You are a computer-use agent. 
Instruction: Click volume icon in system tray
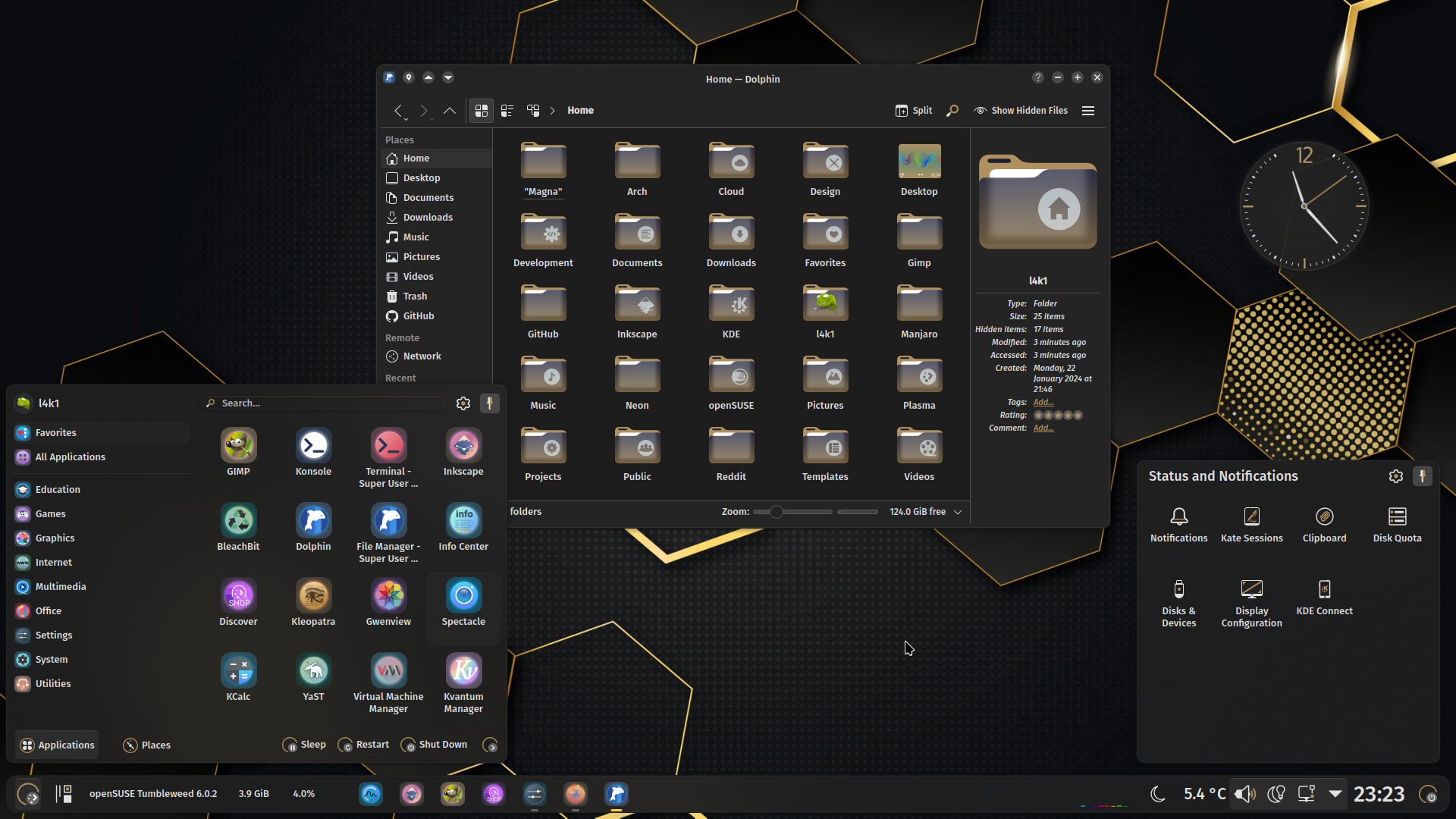pyautogui.click(x=1244, y=794)
